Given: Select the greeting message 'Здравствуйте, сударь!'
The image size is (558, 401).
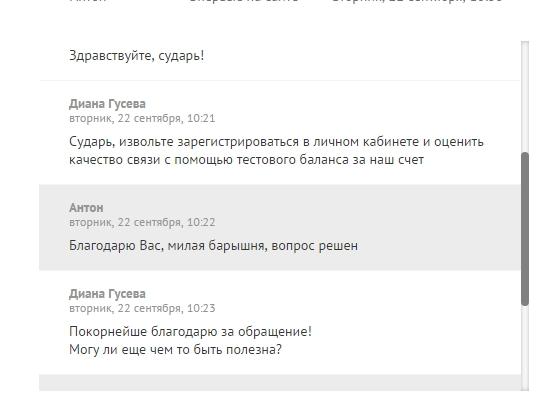Looking at the screenshot, I should [137, 56].
